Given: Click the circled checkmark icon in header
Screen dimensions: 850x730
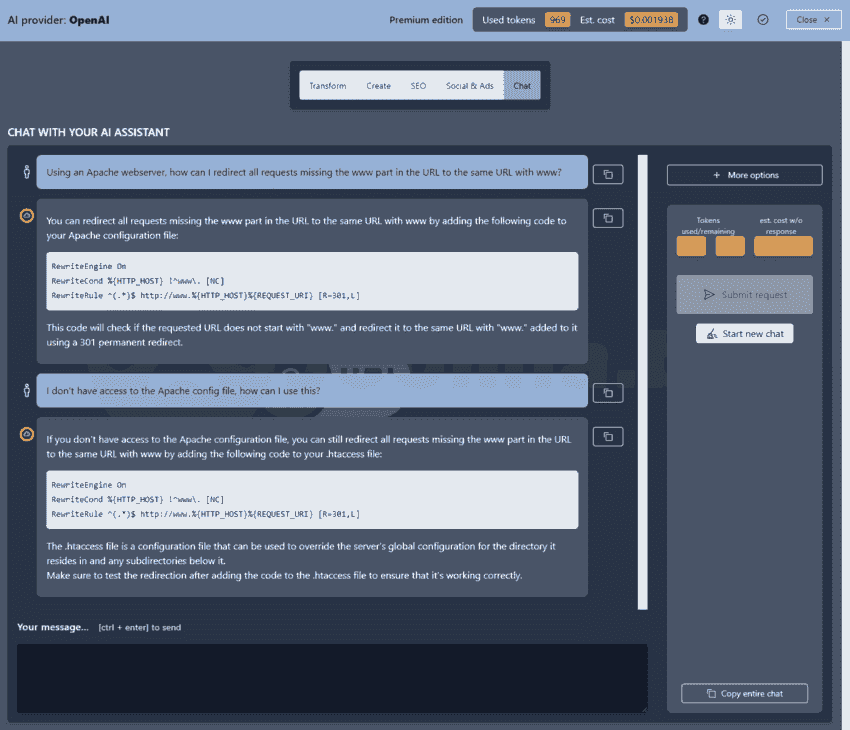Looking at the screenshot, I should (x=762, y=20).
